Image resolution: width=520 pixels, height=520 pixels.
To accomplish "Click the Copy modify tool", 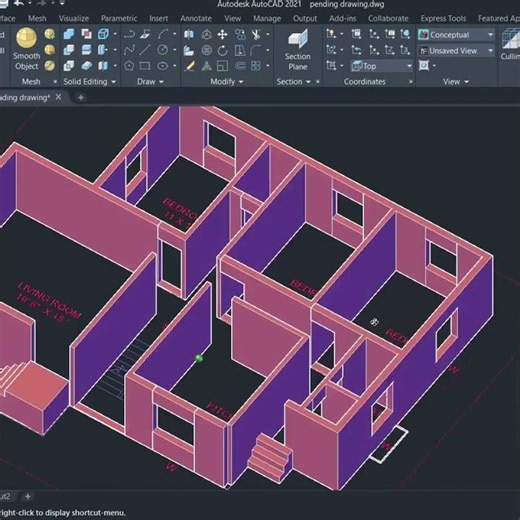I will point(240,34).
